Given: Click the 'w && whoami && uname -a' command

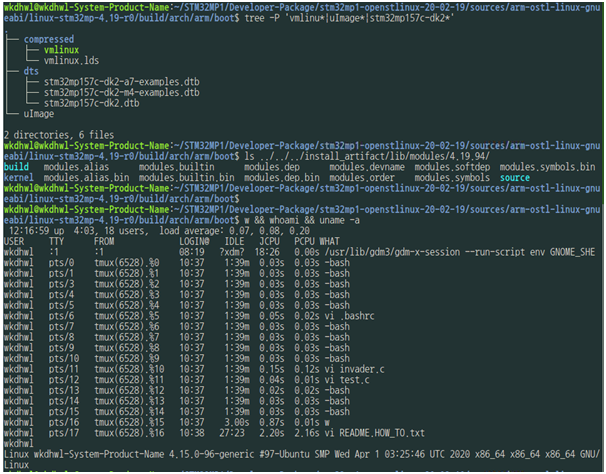Looking at the screenshot, I should pyautogui.click(x=302, y=220).
